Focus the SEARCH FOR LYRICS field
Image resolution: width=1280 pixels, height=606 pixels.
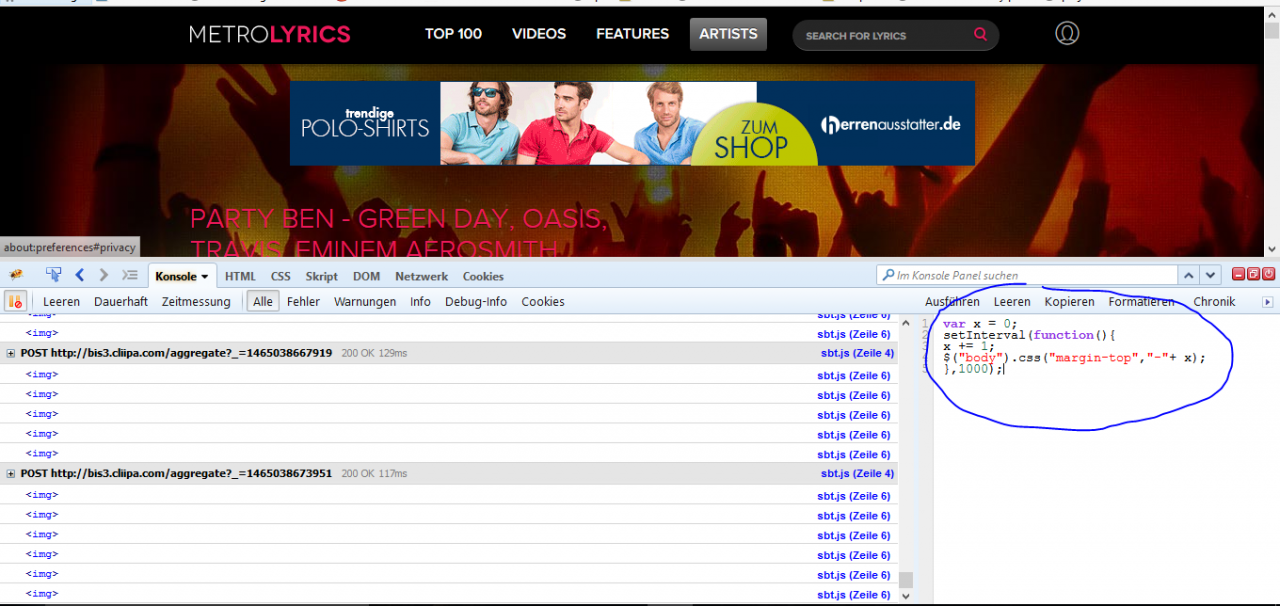[x=895, y=35]
